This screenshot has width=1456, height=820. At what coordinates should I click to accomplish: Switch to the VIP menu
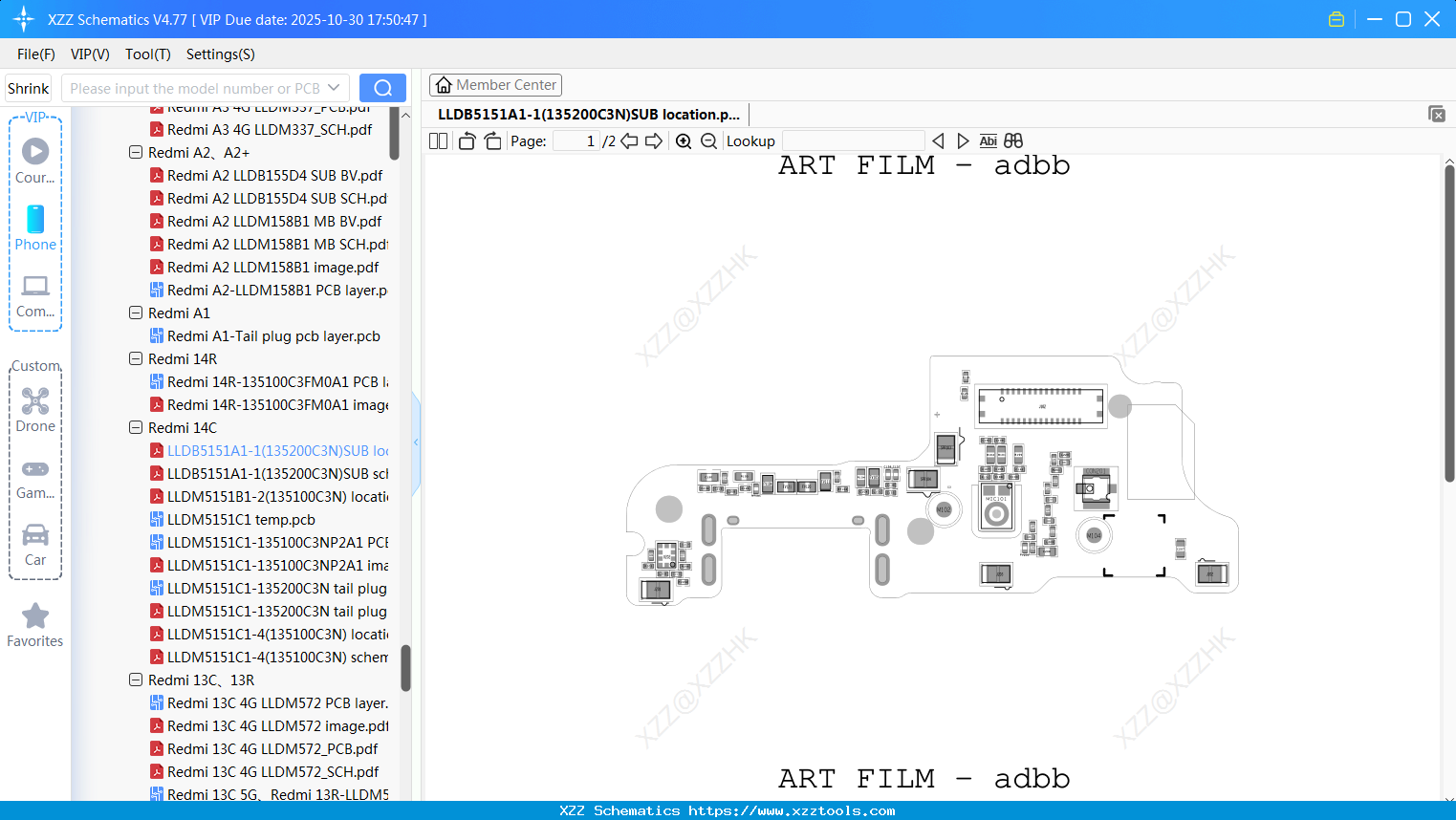(89, 54)
